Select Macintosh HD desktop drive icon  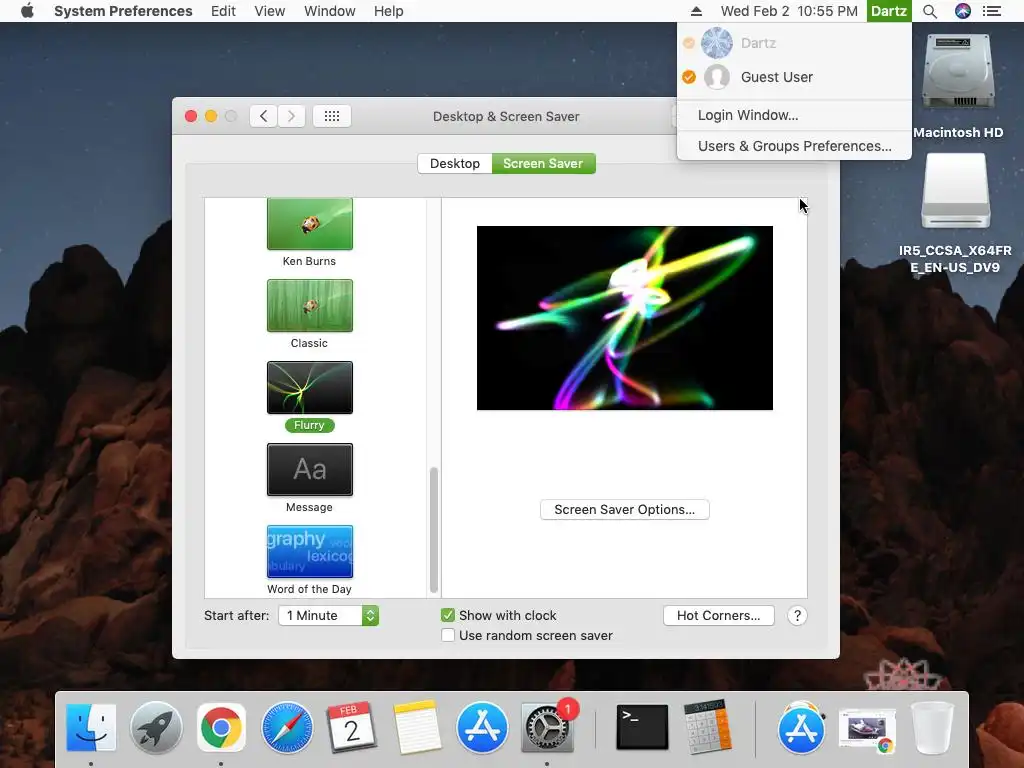pyautogui.click(x=958, y=73)
